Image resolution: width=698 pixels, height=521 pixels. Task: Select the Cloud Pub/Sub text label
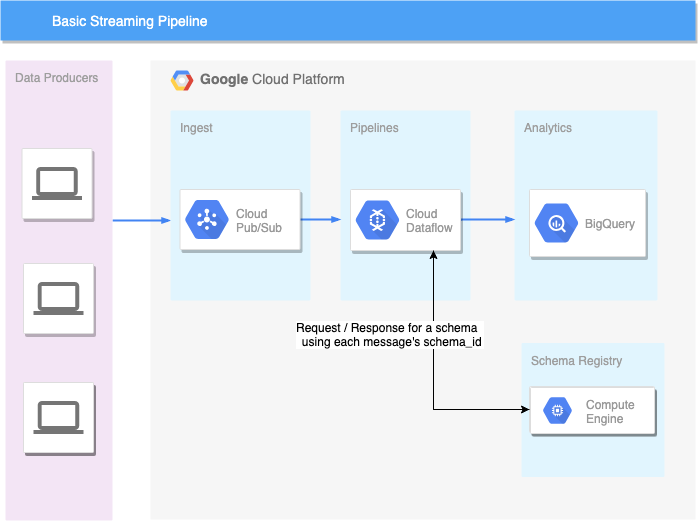point(259,220)
